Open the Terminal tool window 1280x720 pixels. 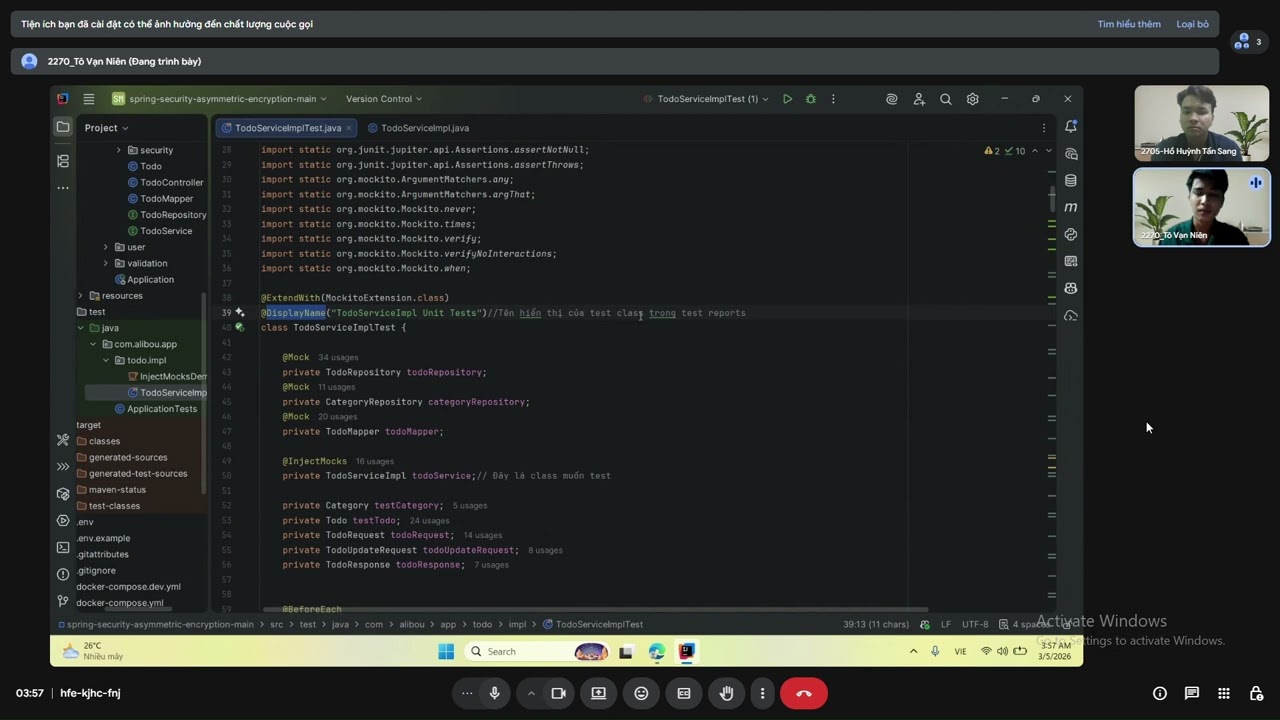pyautogui.click(x=63, y=547)
